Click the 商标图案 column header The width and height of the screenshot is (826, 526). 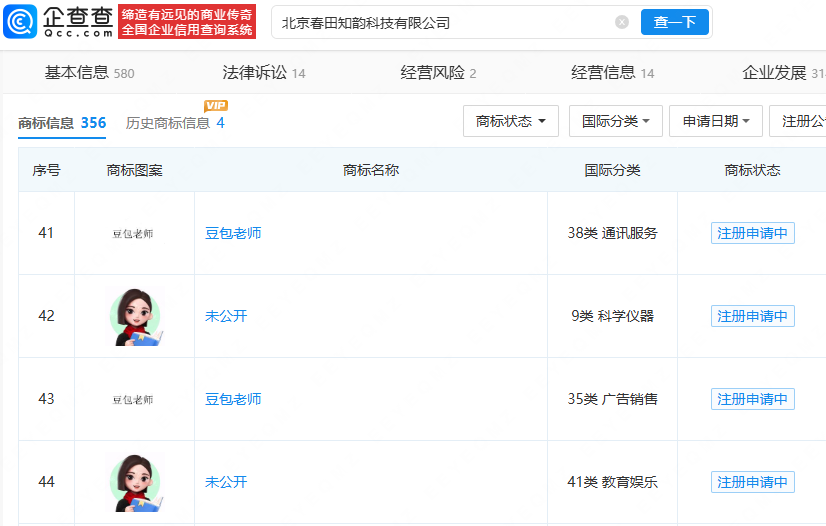point(134,170)
